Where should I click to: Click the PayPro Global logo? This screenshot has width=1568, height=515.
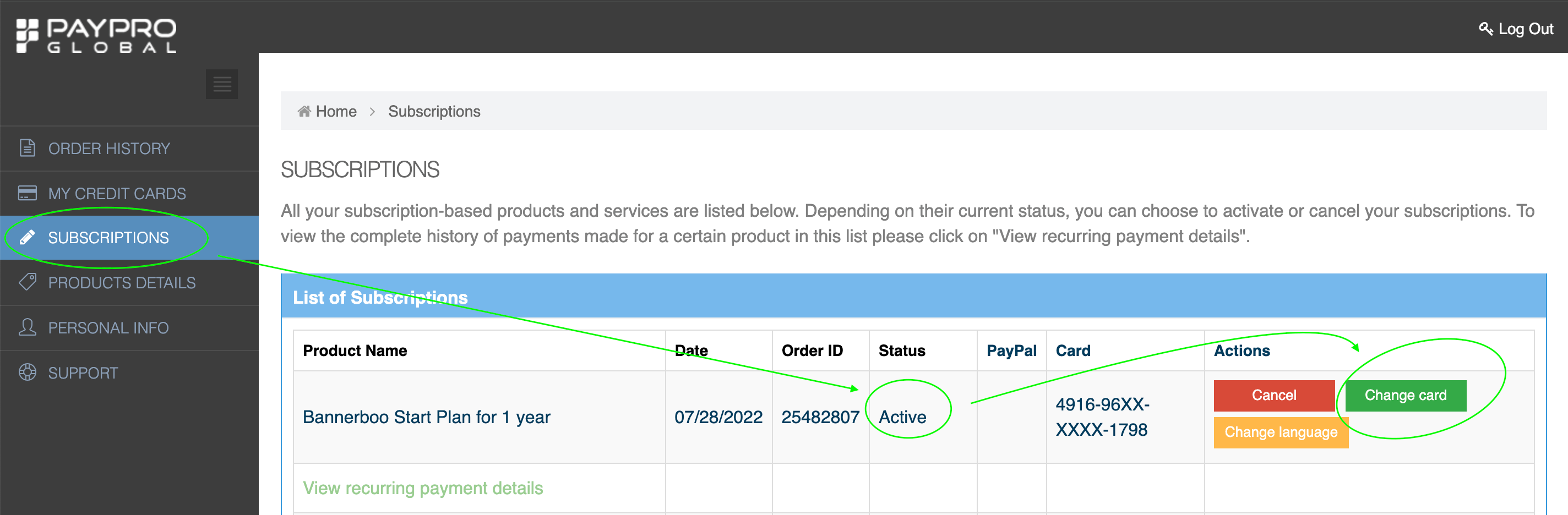click(96, 35)
